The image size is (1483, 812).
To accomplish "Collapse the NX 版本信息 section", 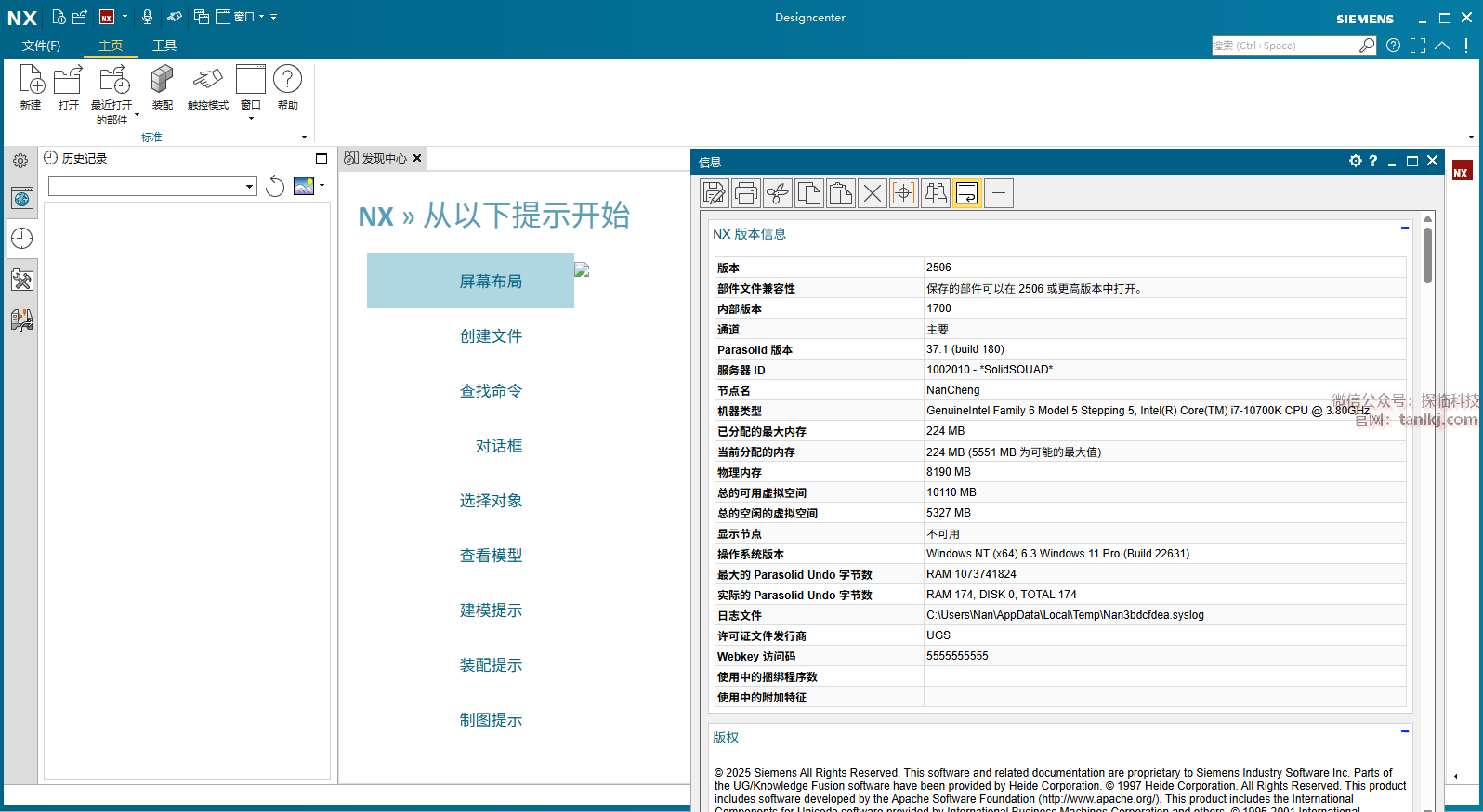I will point(1404,228).
